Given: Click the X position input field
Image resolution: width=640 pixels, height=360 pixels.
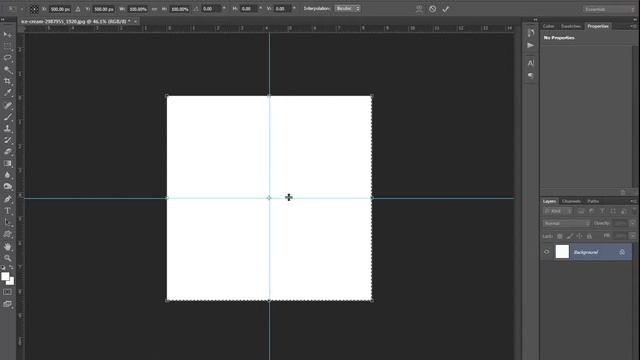Looking at the screenshot, I should click(x=60, y=9).
